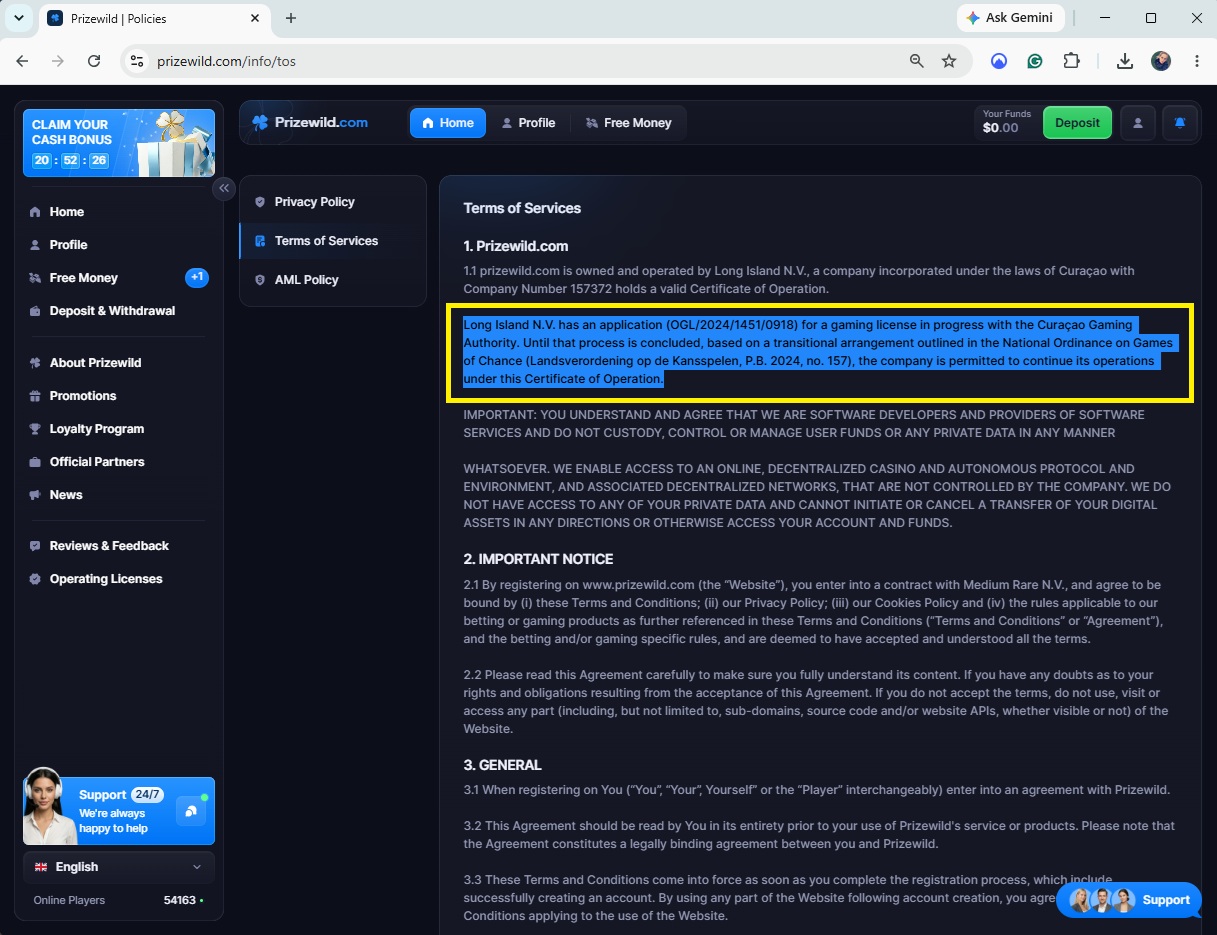Open the Free Money tab in top navigation

pyautogui.click(x=628, y=123)
